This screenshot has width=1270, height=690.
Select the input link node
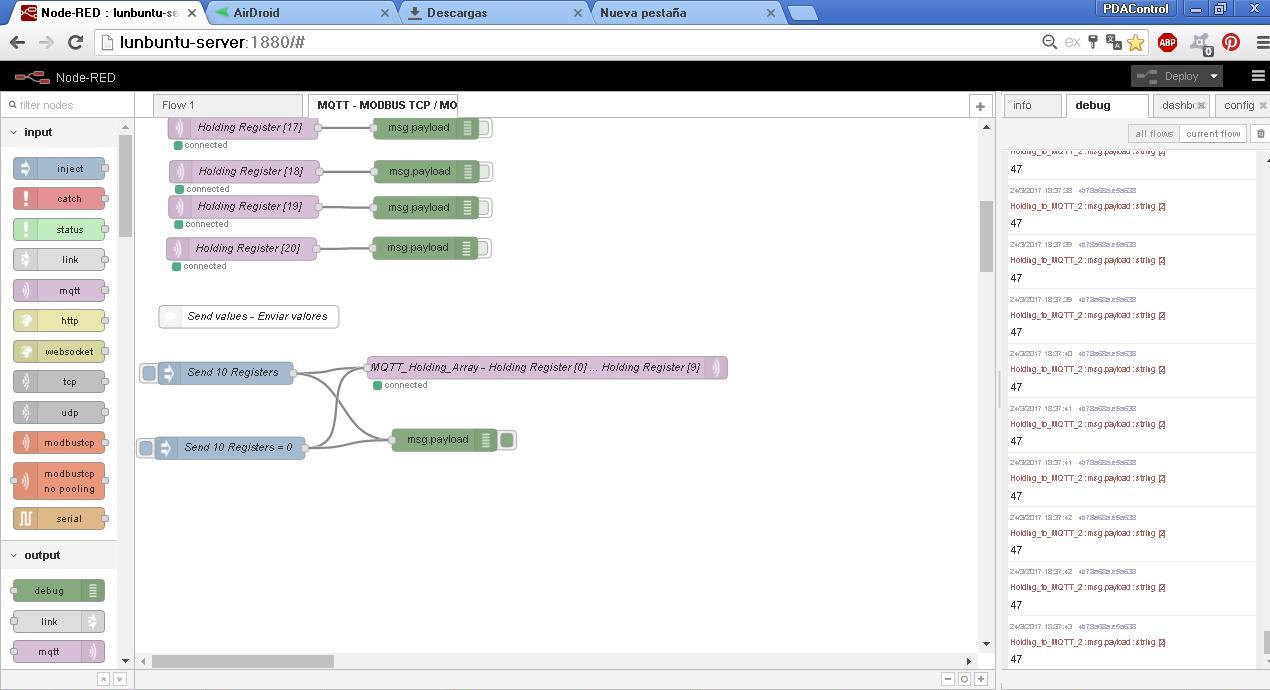[x=59, y=260]
